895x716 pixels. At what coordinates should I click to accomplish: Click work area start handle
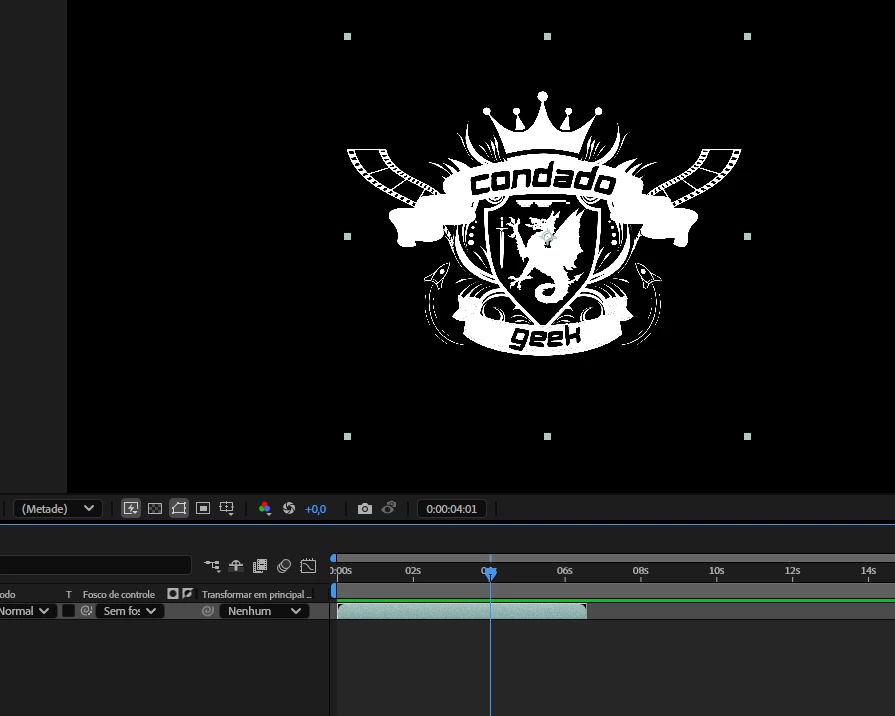tap(334, 591)
